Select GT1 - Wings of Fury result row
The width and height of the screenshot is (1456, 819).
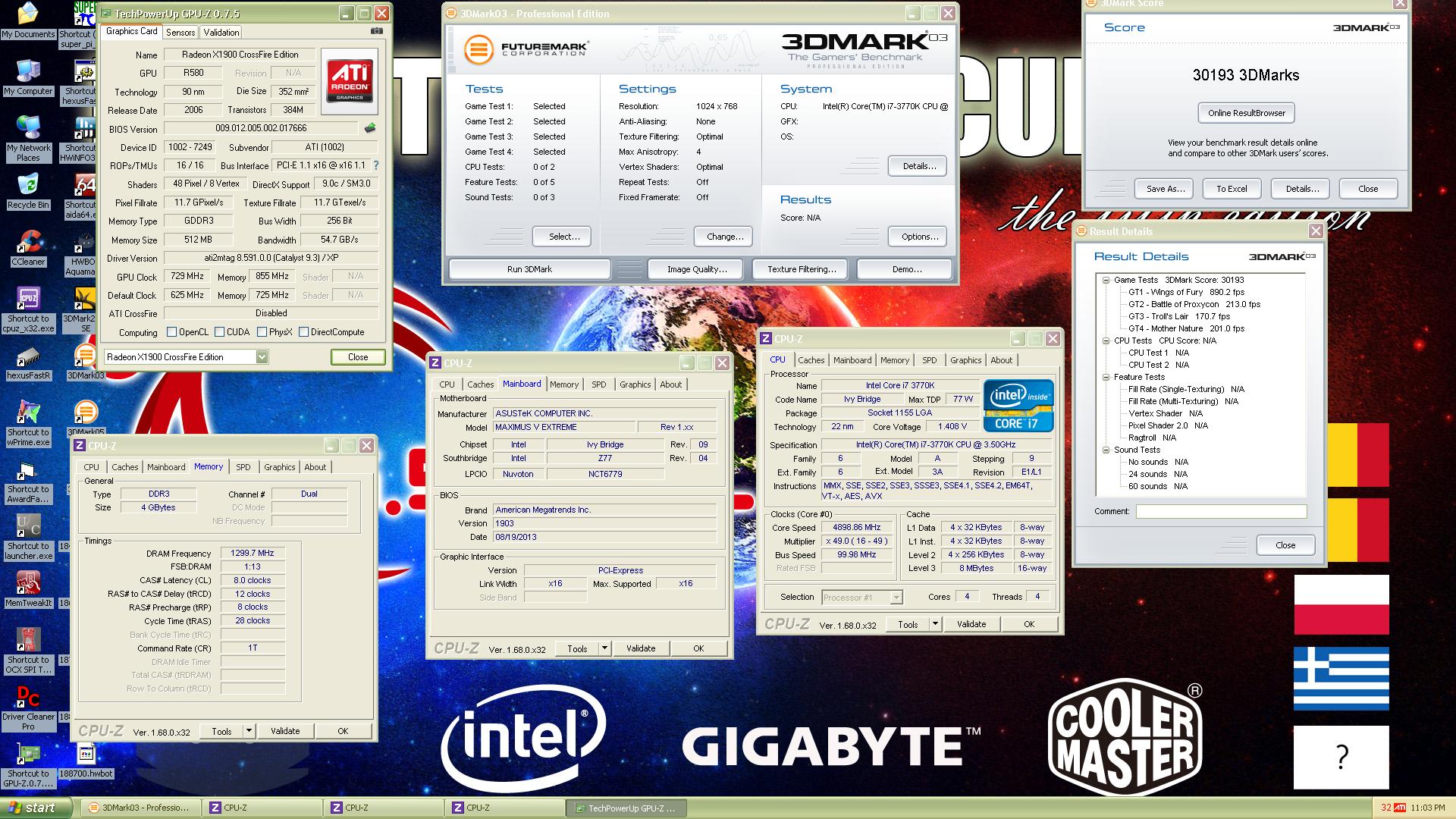tap(1185, 292)
